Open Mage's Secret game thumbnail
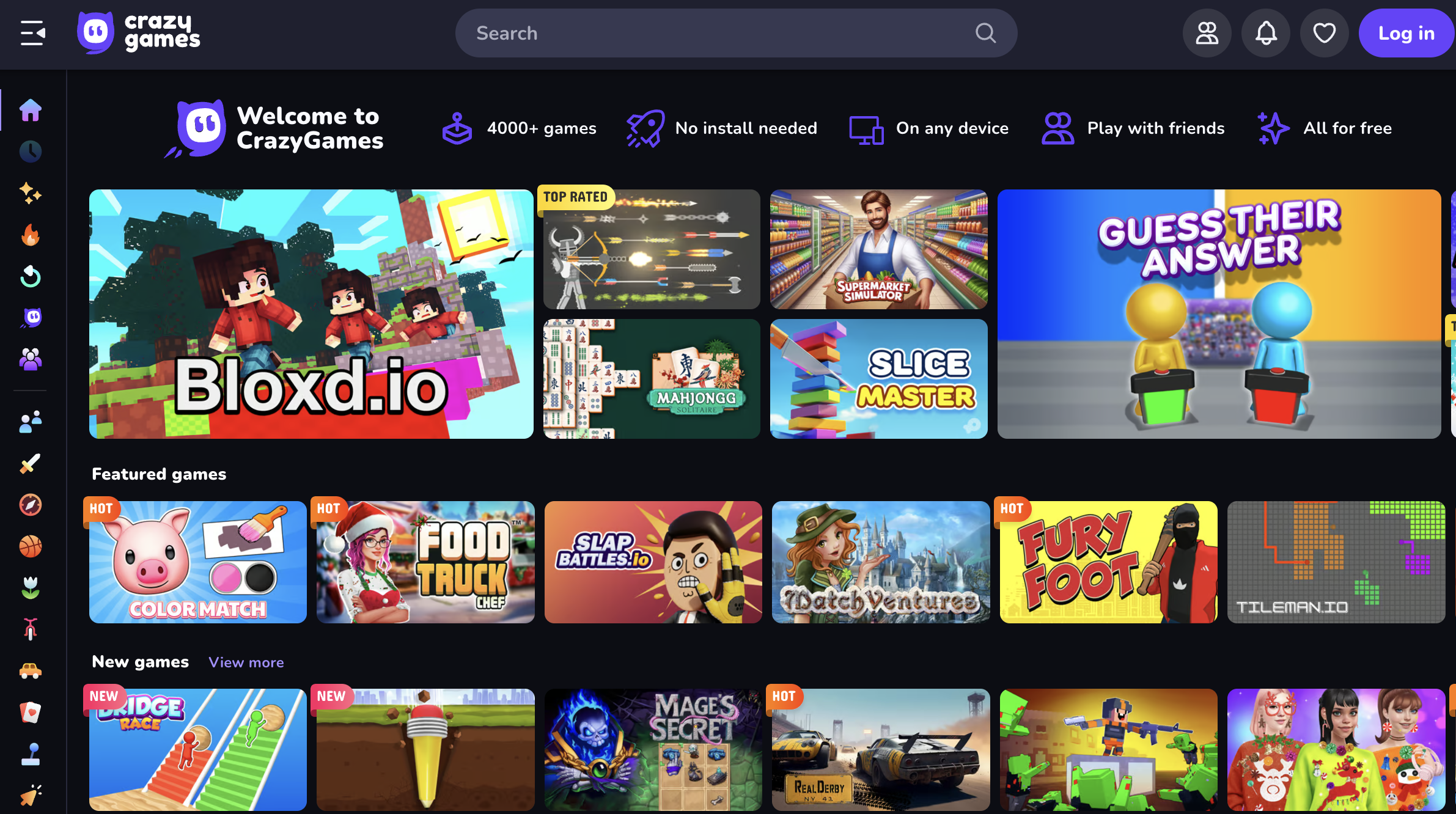 [x=653, y=750]
